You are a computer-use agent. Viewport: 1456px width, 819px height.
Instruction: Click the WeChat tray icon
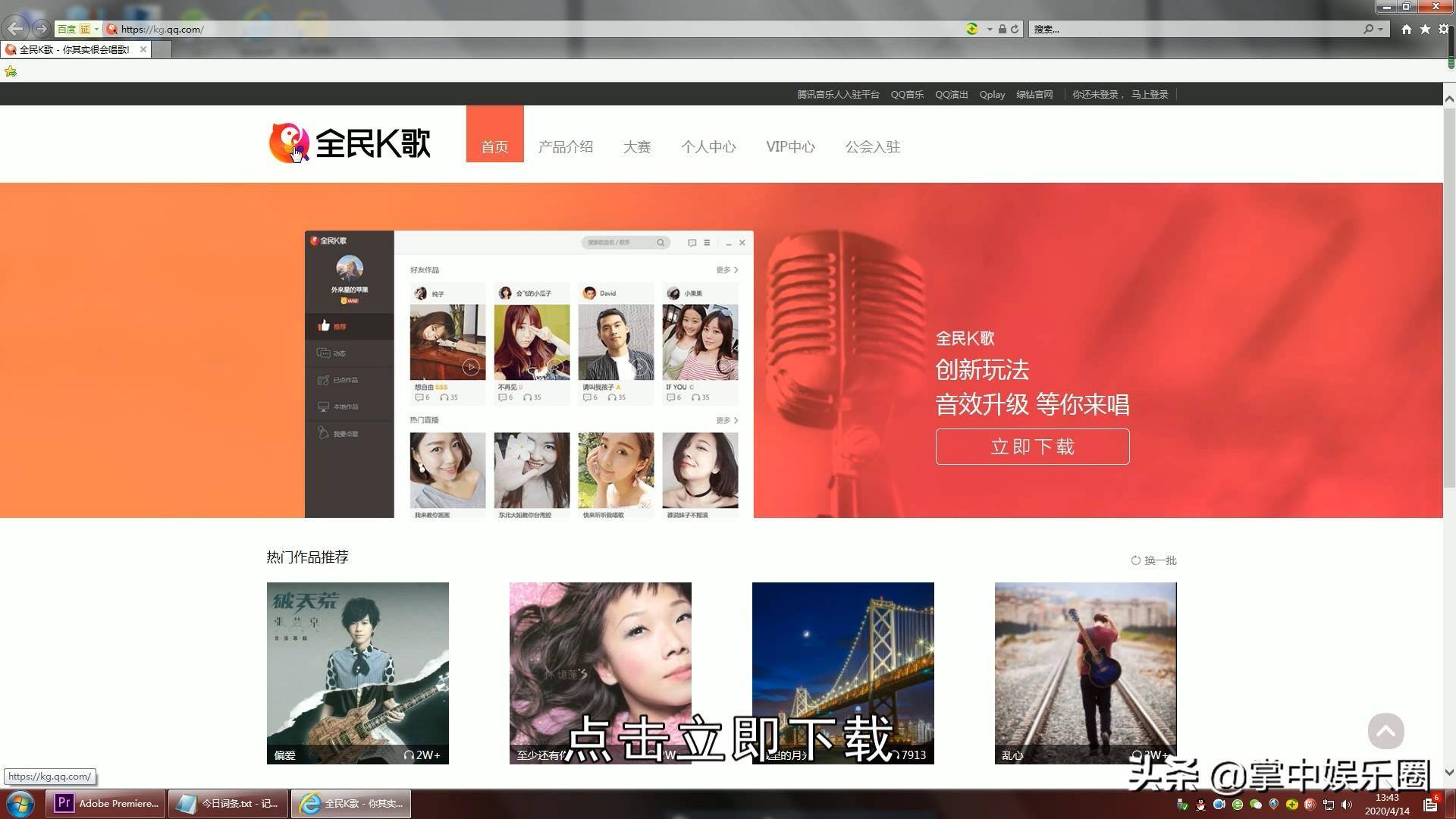point(1255,805)
